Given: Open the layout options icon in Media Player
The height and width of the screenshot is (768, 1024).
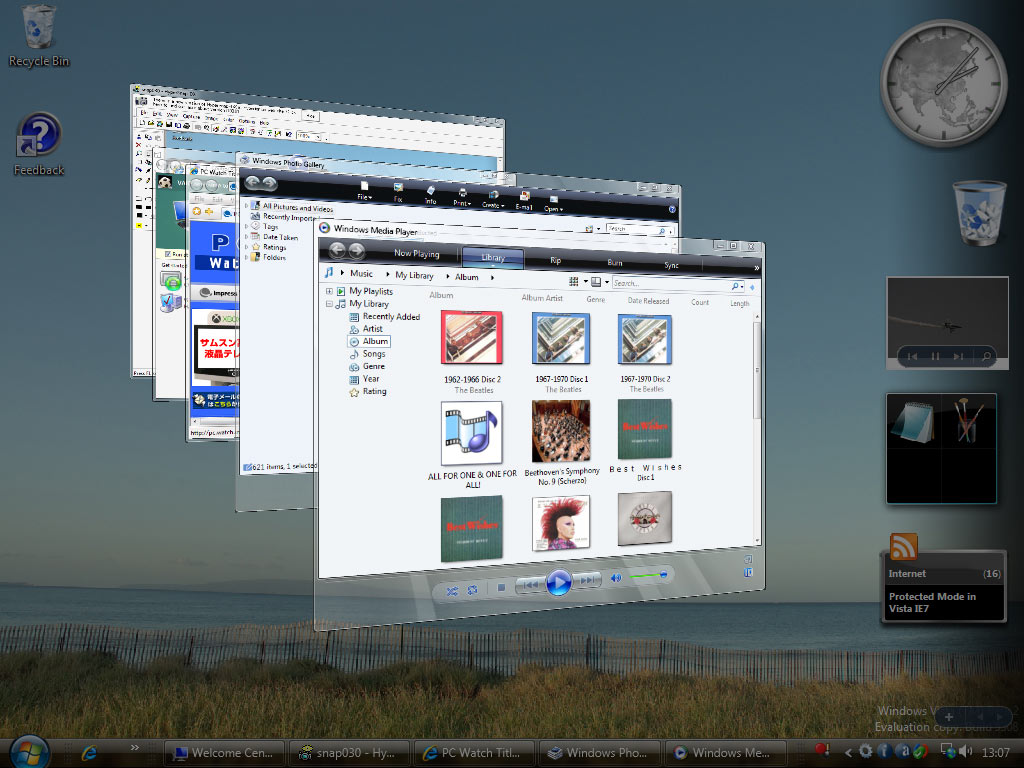Looking at the screenshot, I should point(596,282).
